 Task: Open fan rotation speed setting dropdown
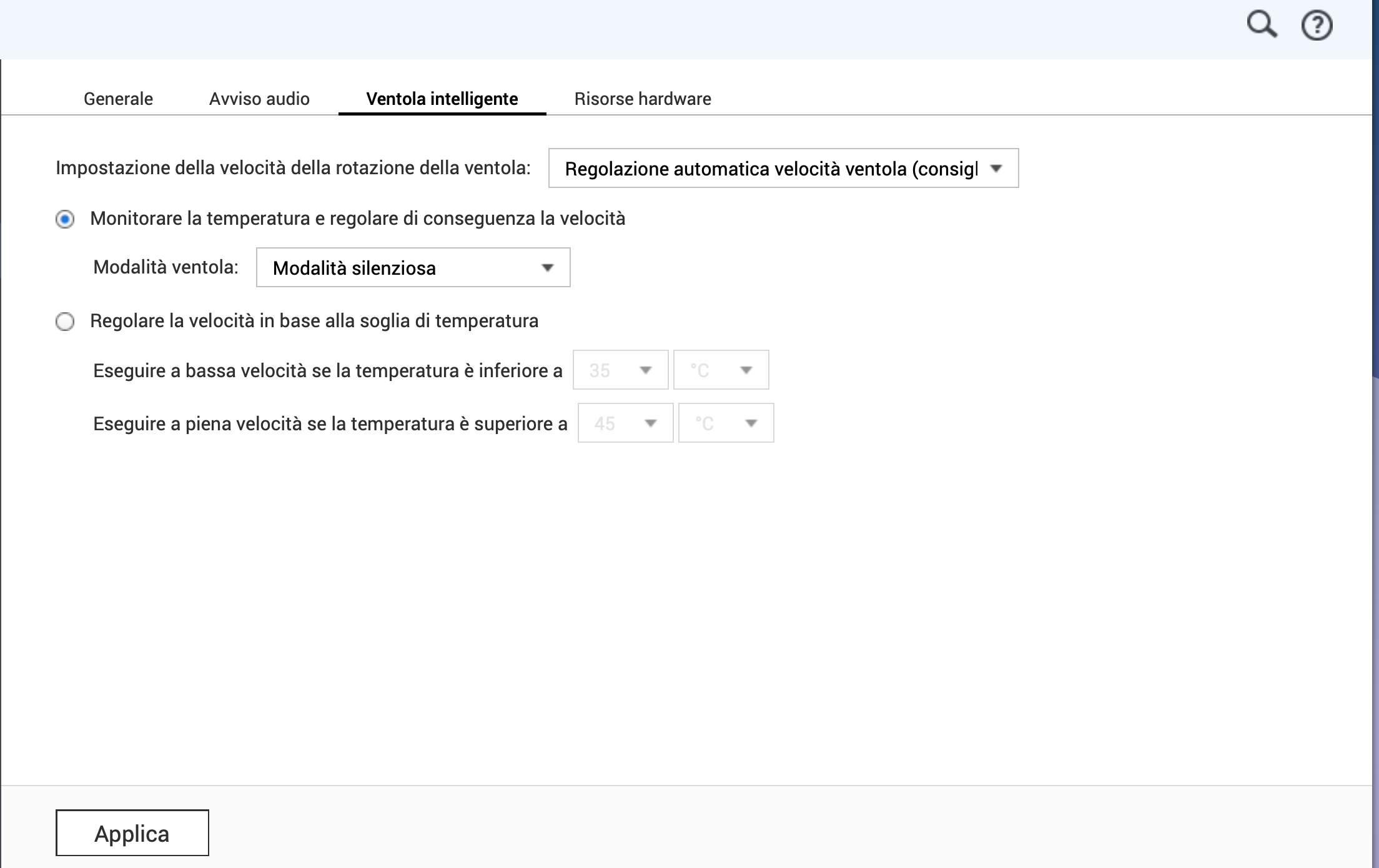(x=783, y=169)
